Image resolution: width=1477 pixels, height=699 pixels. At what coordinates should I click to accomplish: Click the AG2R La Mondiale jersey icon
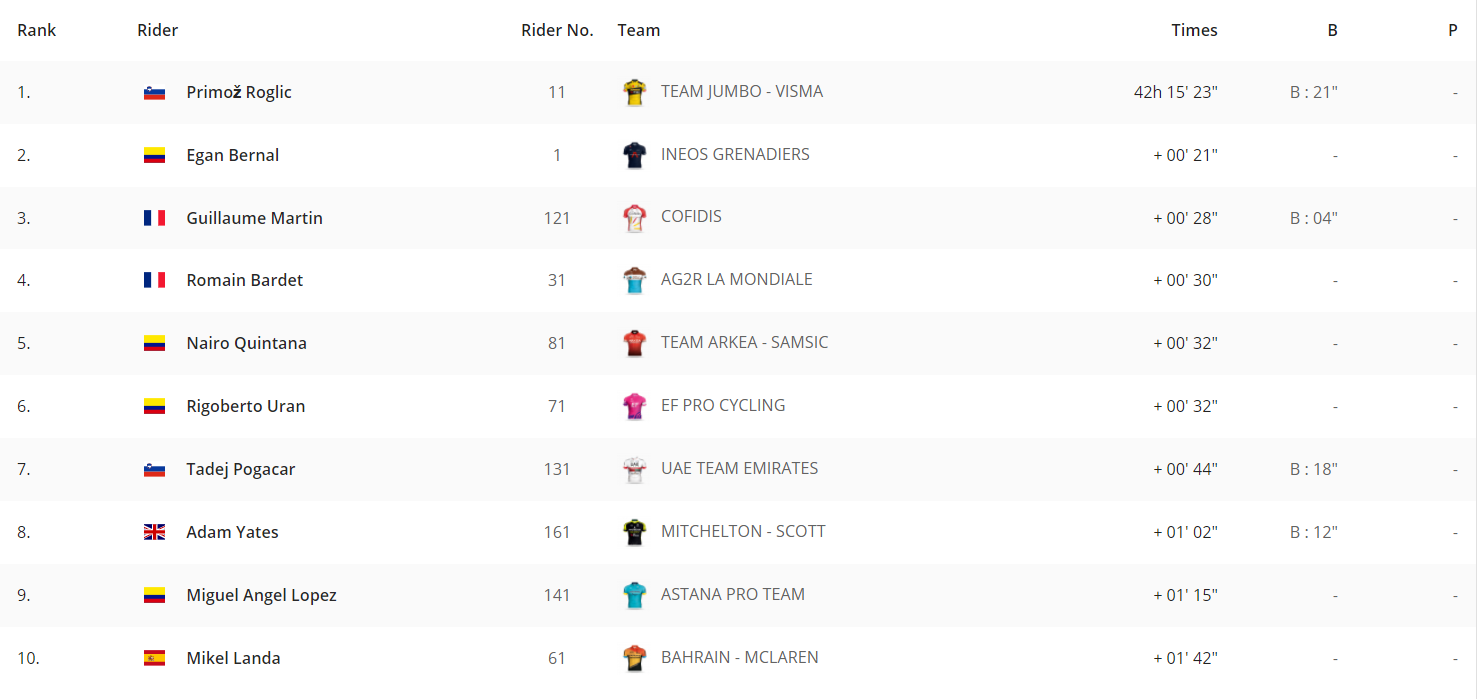(634, 281)
